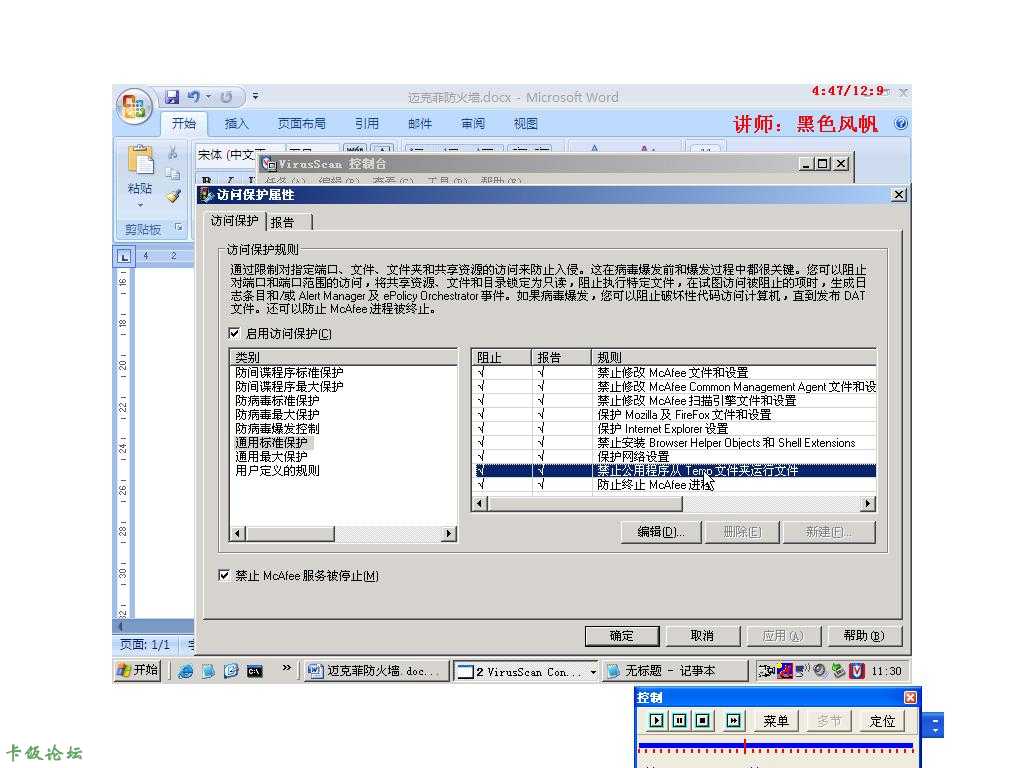This screenshot has width=1024, height=768.
Task: Toggle 启用访问保护 checkbox
Action: click(234, 333)
